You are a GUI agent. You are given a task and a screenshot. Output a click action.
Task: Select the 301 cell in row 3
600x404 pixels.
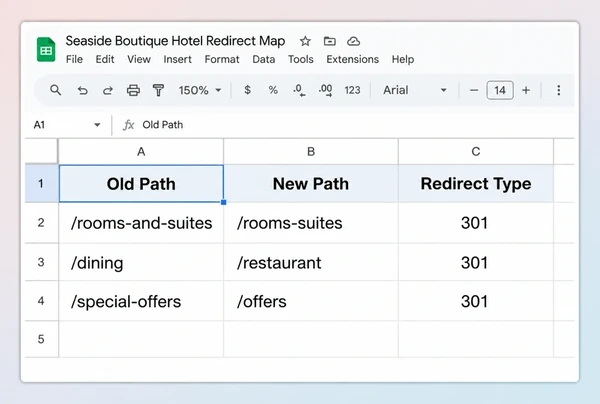(476, 262)
